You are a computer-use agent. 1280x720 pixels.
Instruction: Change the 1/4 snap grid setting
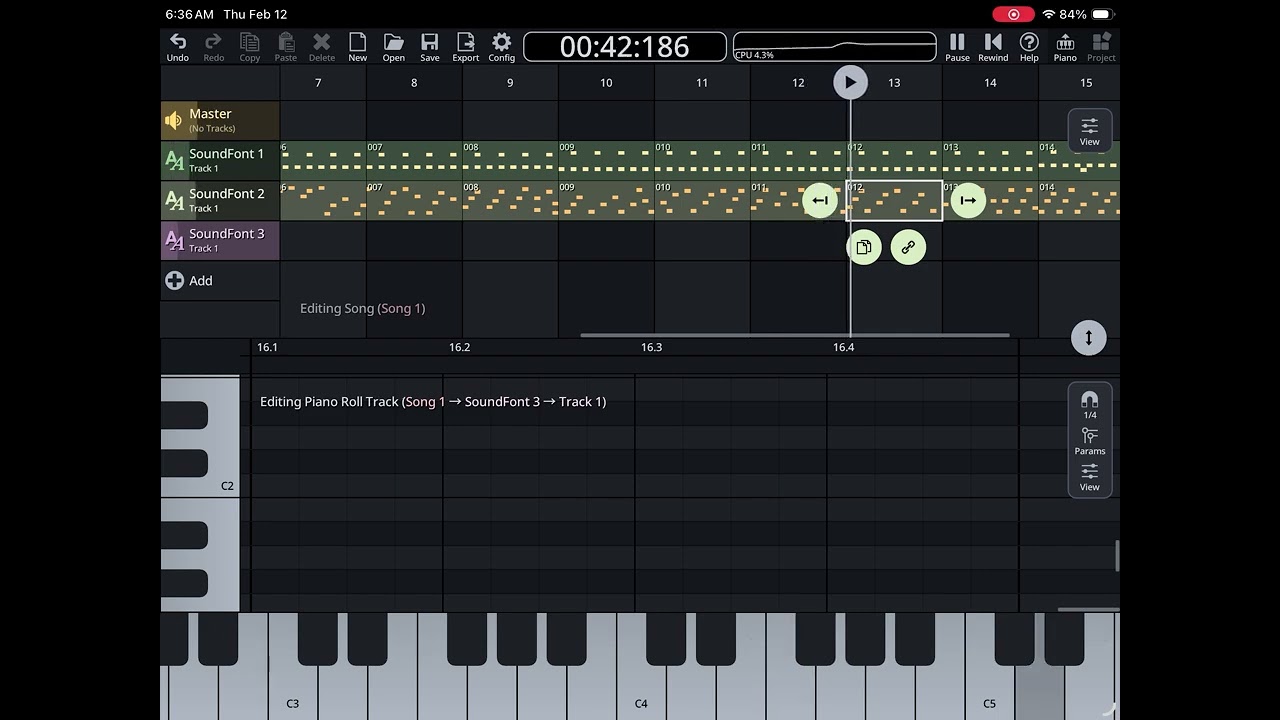click(x=1089, y=404)
